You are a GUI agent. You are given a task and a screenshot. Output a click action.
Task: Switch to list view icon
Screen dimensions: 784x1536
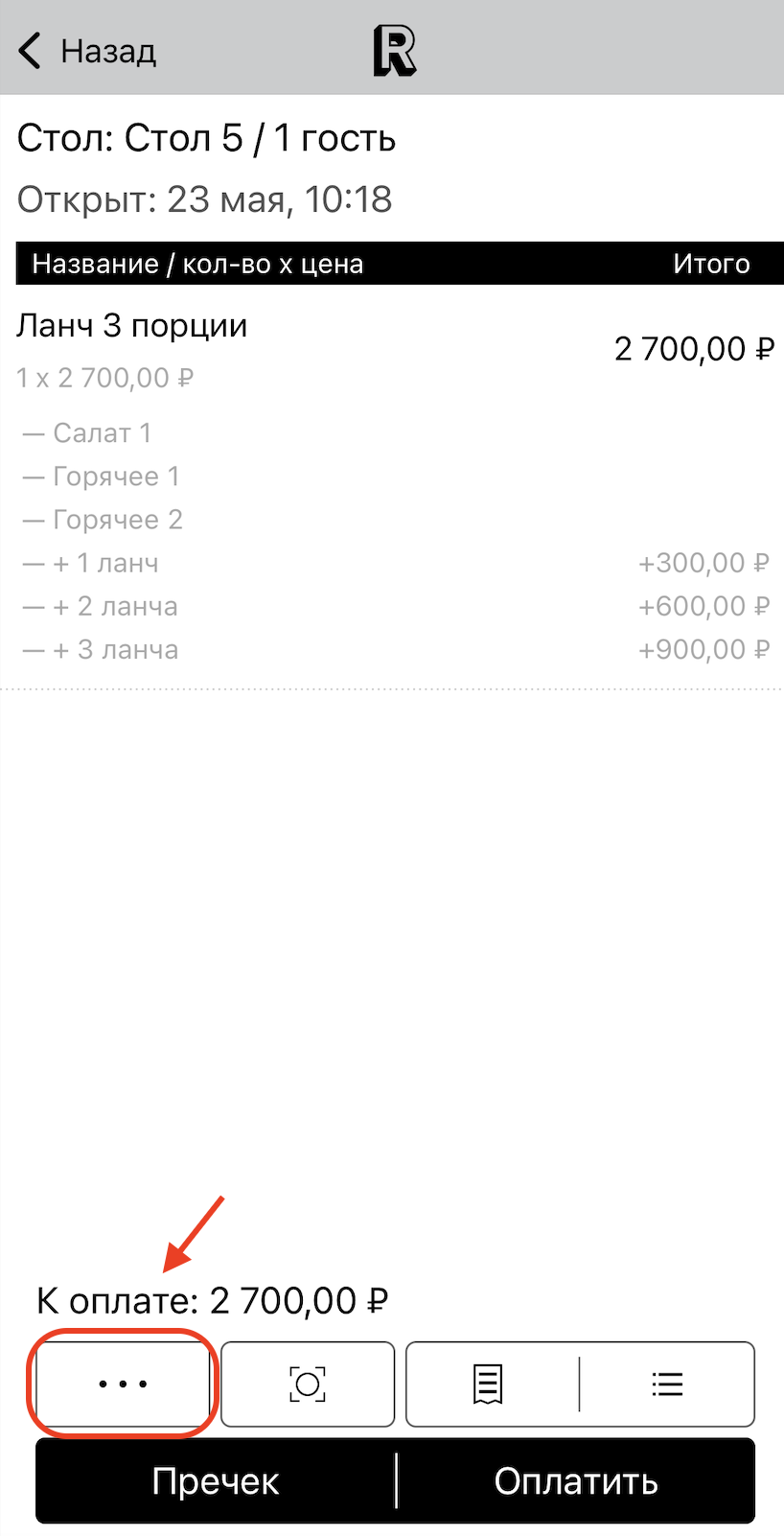(x=667, y=1384)
